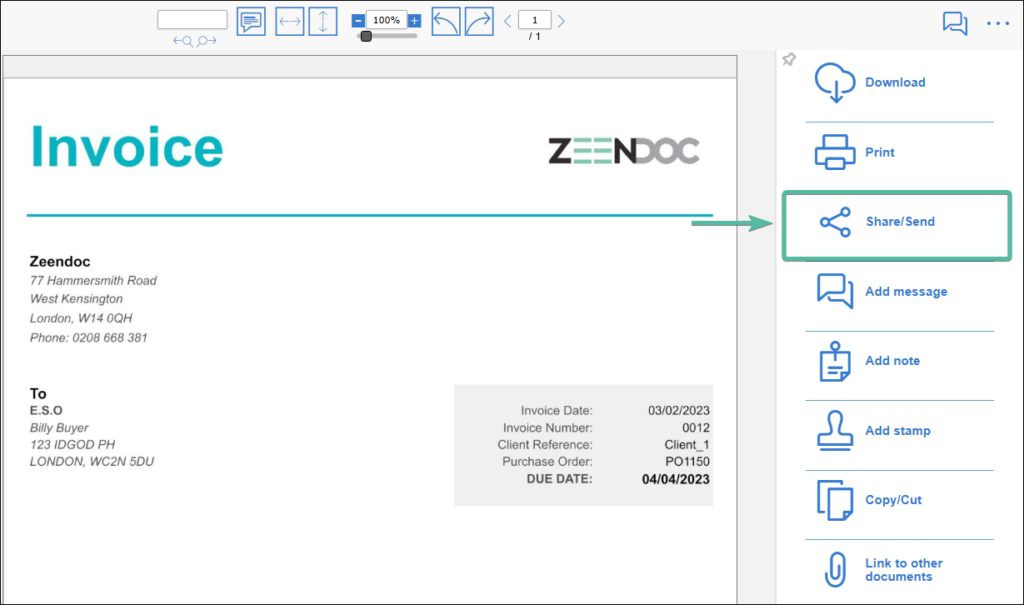This screenshot has height=605, width=1024.
Task: Click the Print printer icon
Action: [835, 152]
